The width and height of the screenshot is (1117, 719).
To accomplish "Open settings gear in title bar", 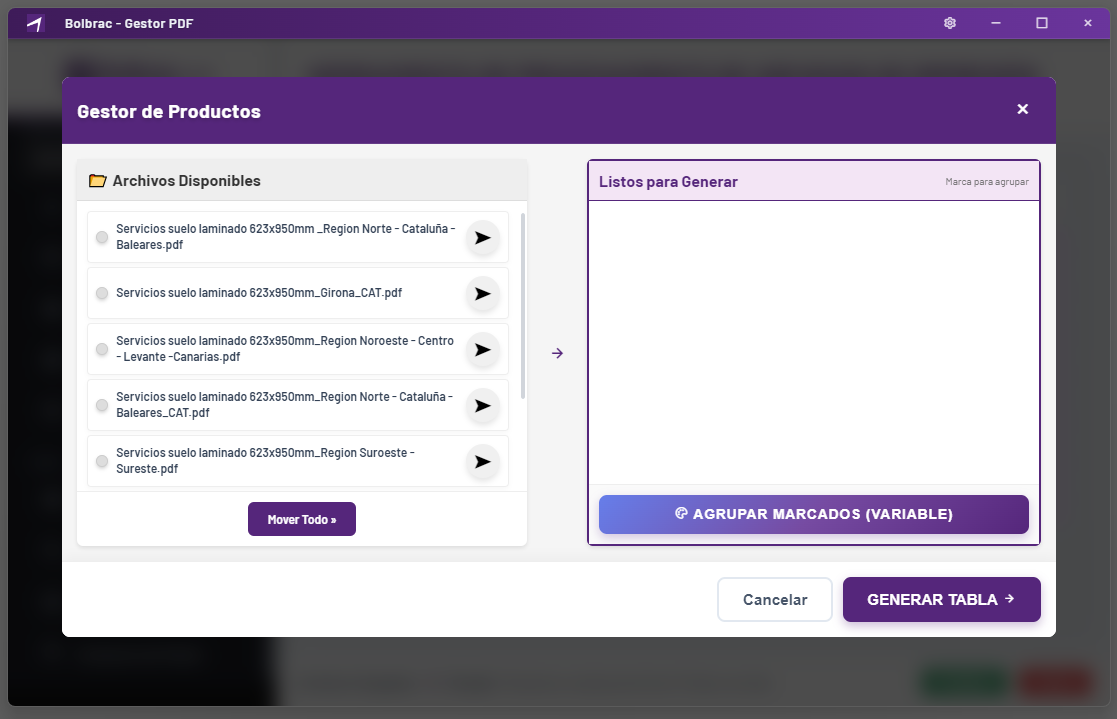I will point(950,23).
